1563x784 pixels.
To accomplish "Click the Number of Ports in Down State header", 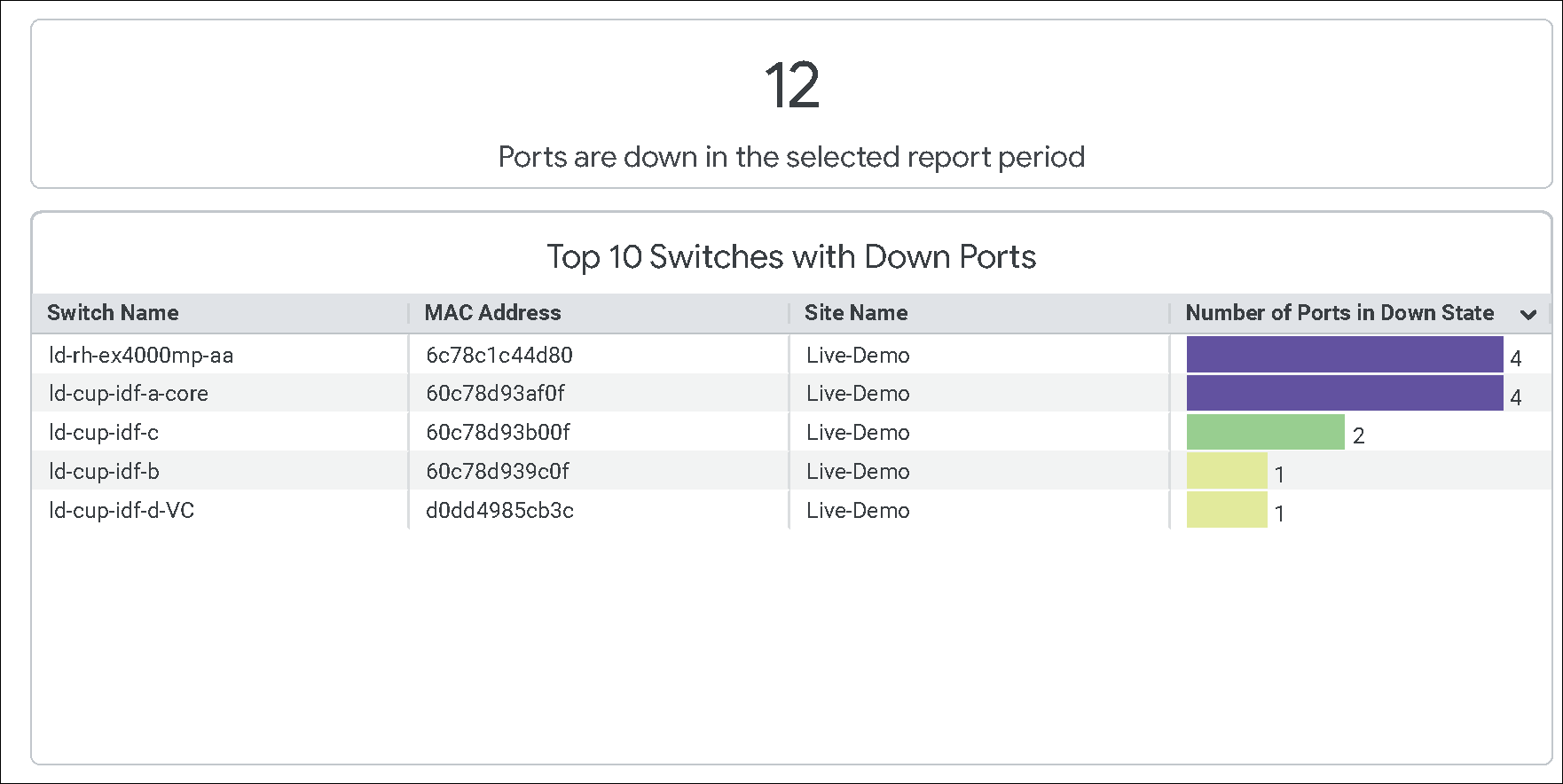I will [x=1339, y=313].
